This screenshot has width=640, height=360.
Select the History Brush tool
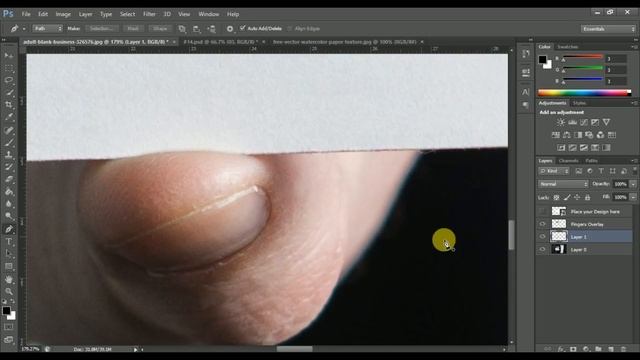click(9, 167)
